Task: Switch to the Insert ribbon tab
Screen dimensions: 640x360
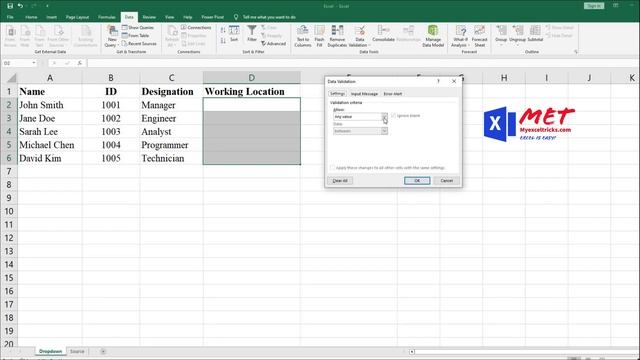Action: (51, 17)
